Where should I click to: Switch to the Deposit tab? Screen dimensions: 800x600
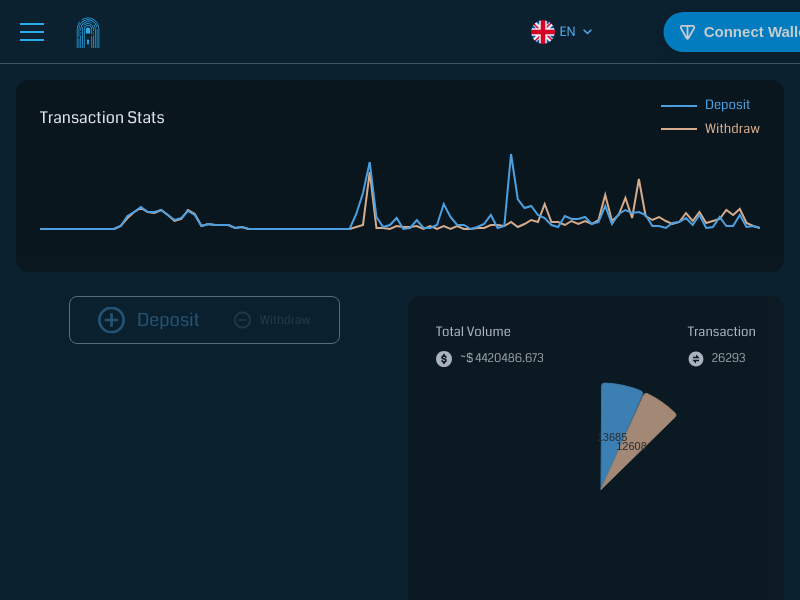167,320
